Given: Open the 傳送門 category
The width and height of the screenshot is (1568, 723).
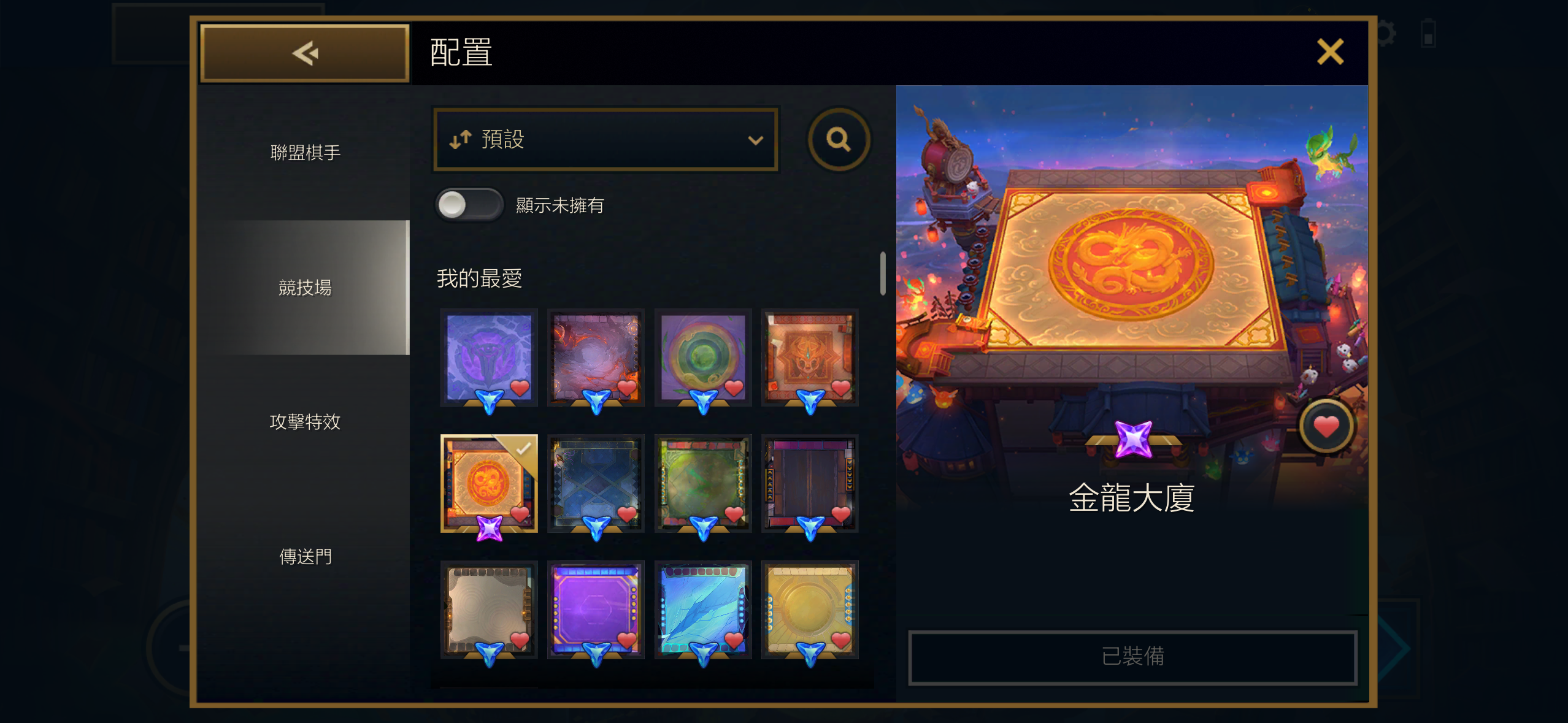Looking at the screenshot, I should (x=305, y=557).
